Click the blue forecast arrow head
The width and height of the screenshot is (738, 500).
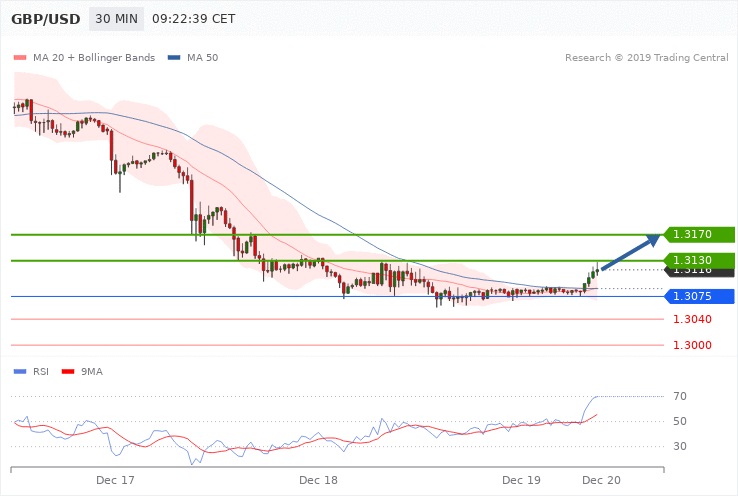(655, 238)
